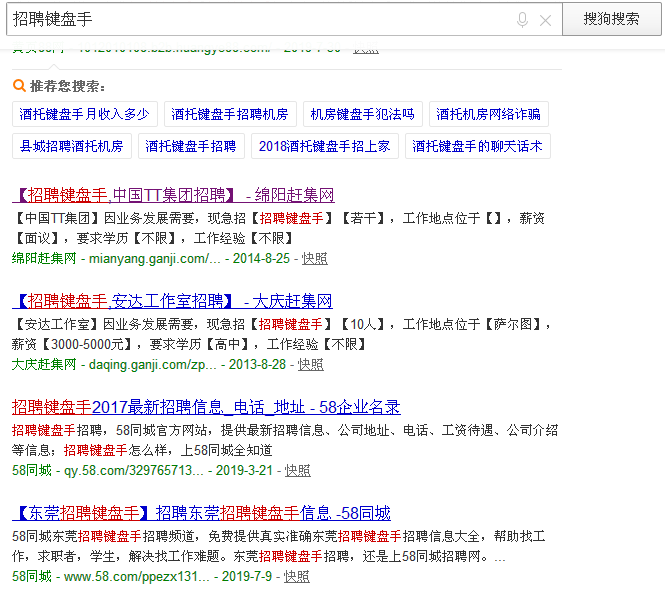Viewport: 665px width, 595px height.
Task: Click the microphone voice search icon
Action: point(522,20)
